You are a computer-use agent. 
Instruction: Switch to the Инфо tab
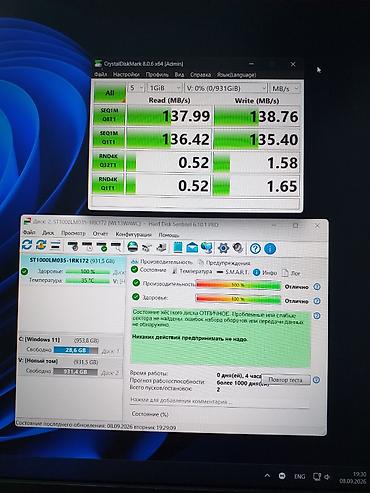(265, 273)
